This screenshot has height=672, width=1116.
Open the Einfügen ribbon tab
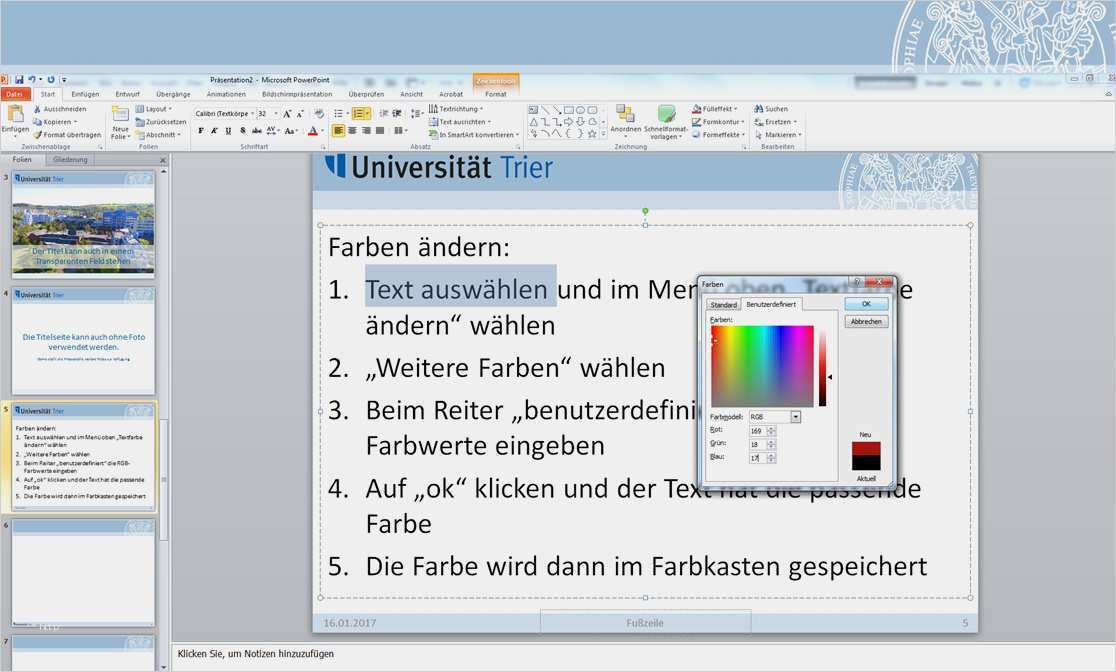pyautogui.click(x=85, y=94)
